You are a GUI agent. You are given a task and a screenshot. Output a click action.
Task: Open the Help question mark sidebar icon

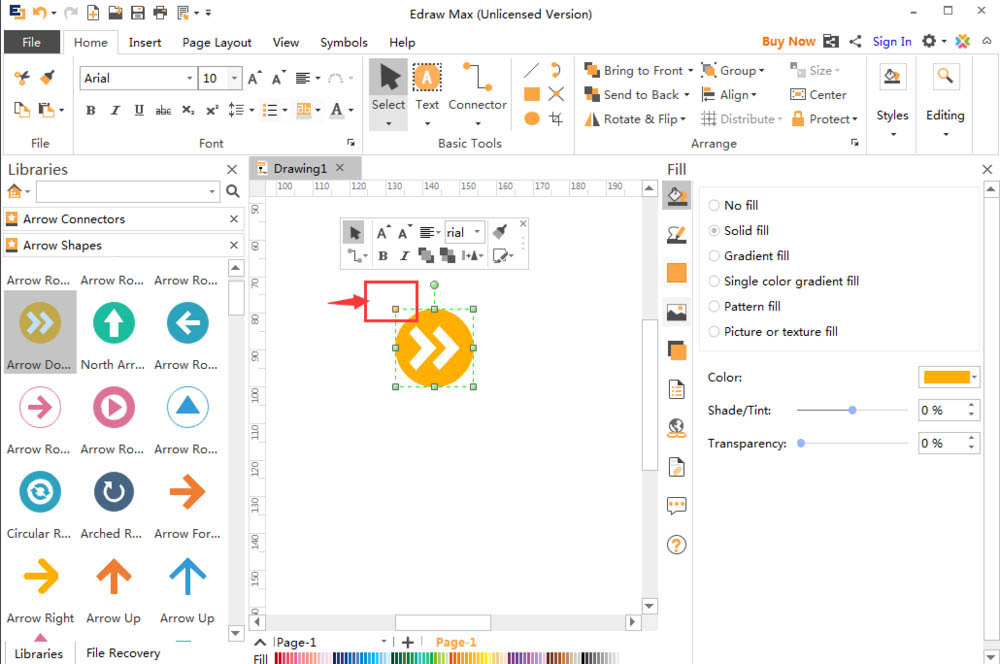[x=676, y=545]
